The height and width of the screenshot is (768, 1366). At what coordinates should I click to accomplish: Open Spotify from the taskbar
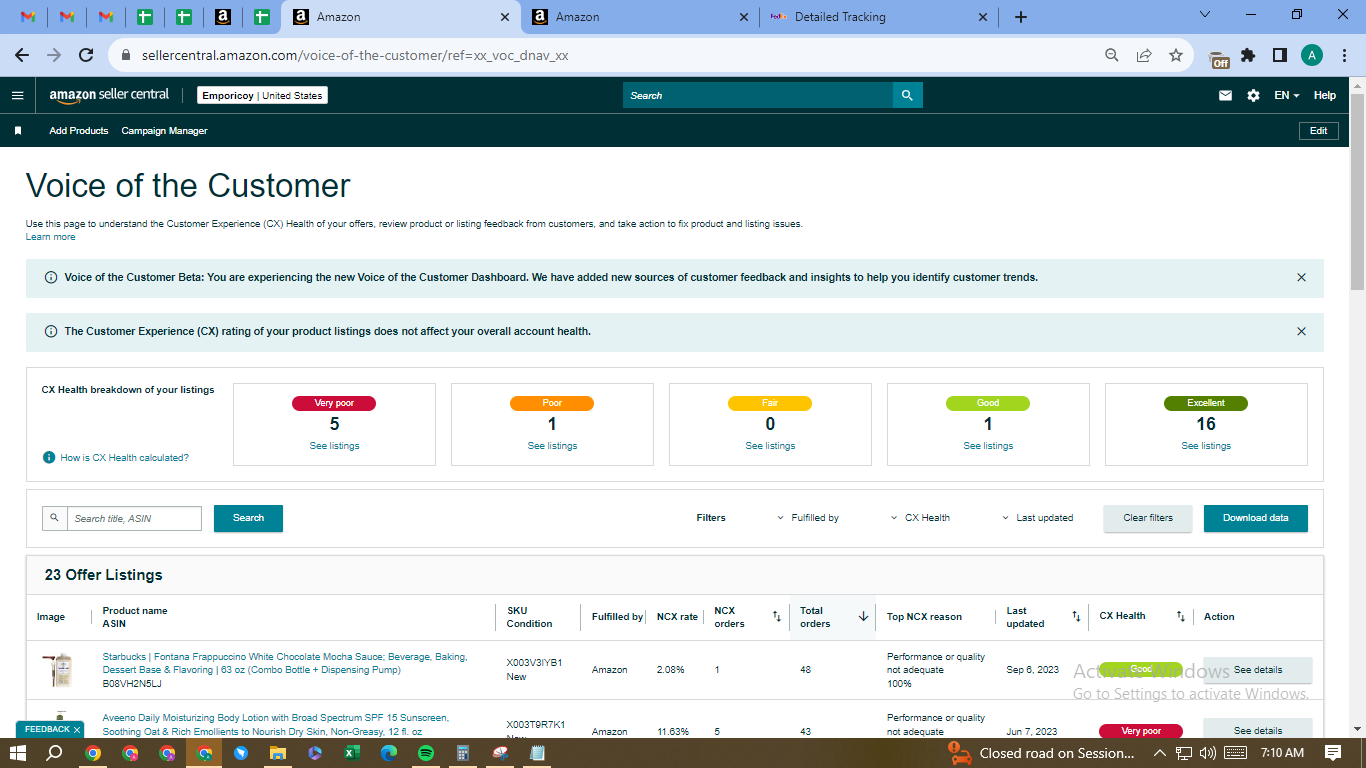tap(425, 753)
